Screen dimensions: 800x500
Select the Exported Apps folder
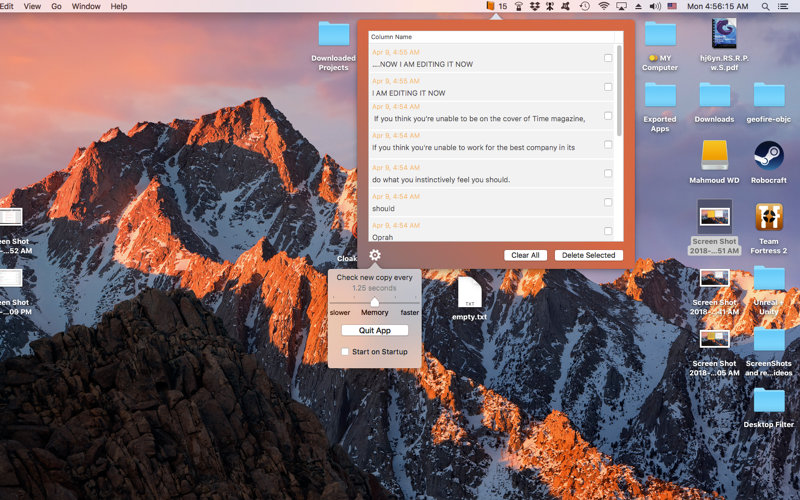click(x=660, y=95)
